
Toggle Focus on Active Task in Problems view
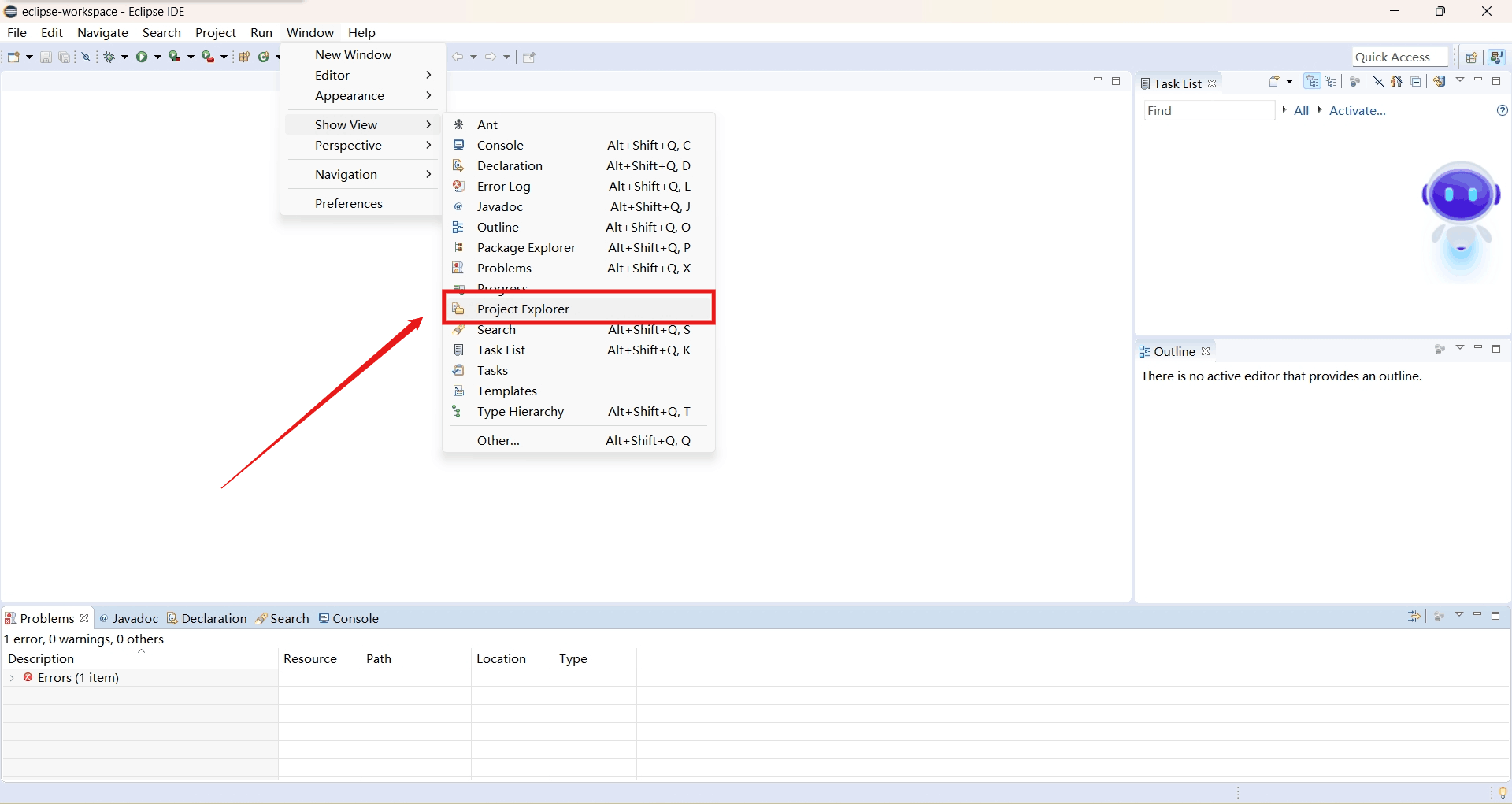pos(1439,616)
